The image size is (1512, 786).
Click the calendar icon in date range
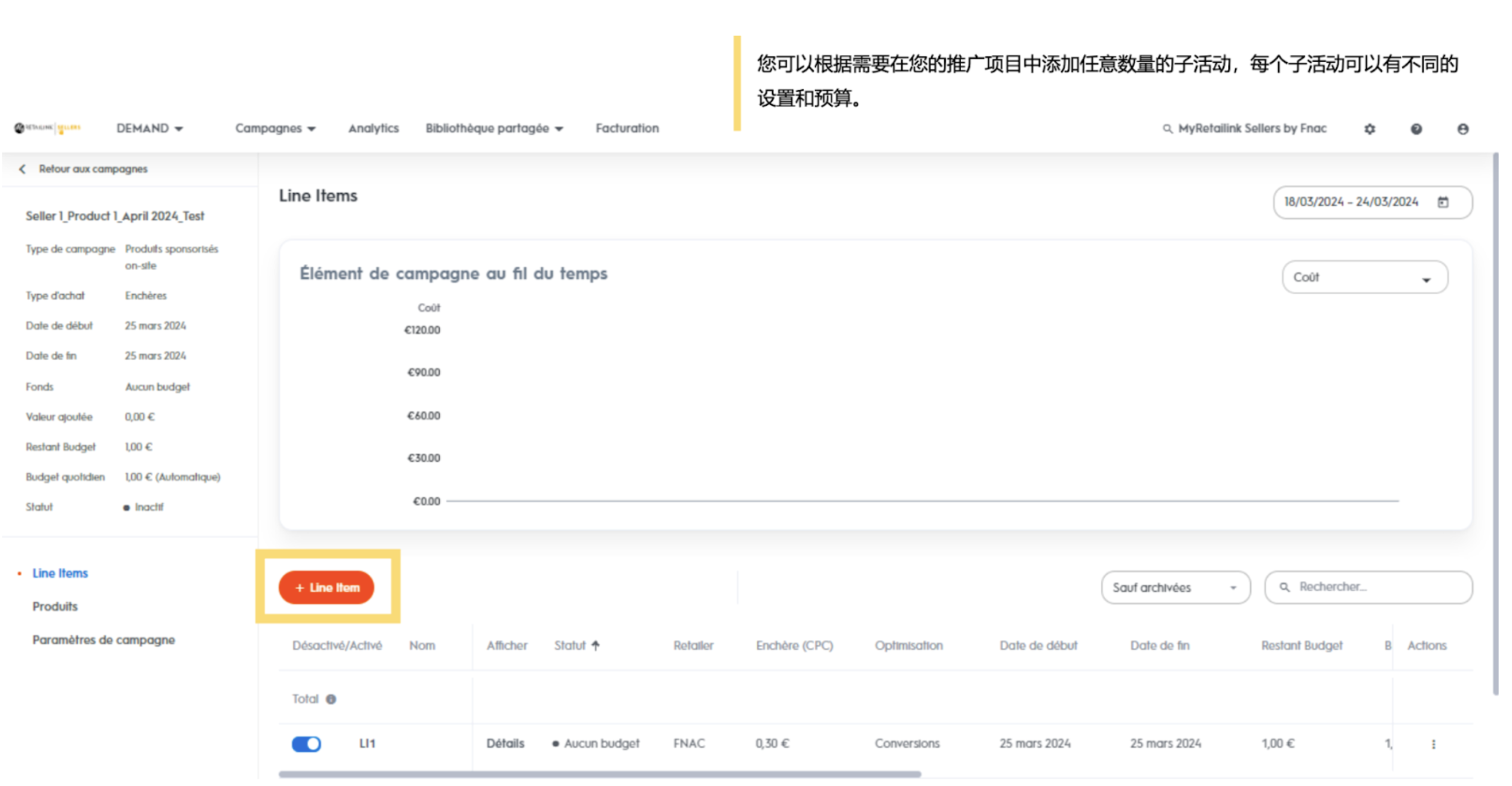point(1443,202)
